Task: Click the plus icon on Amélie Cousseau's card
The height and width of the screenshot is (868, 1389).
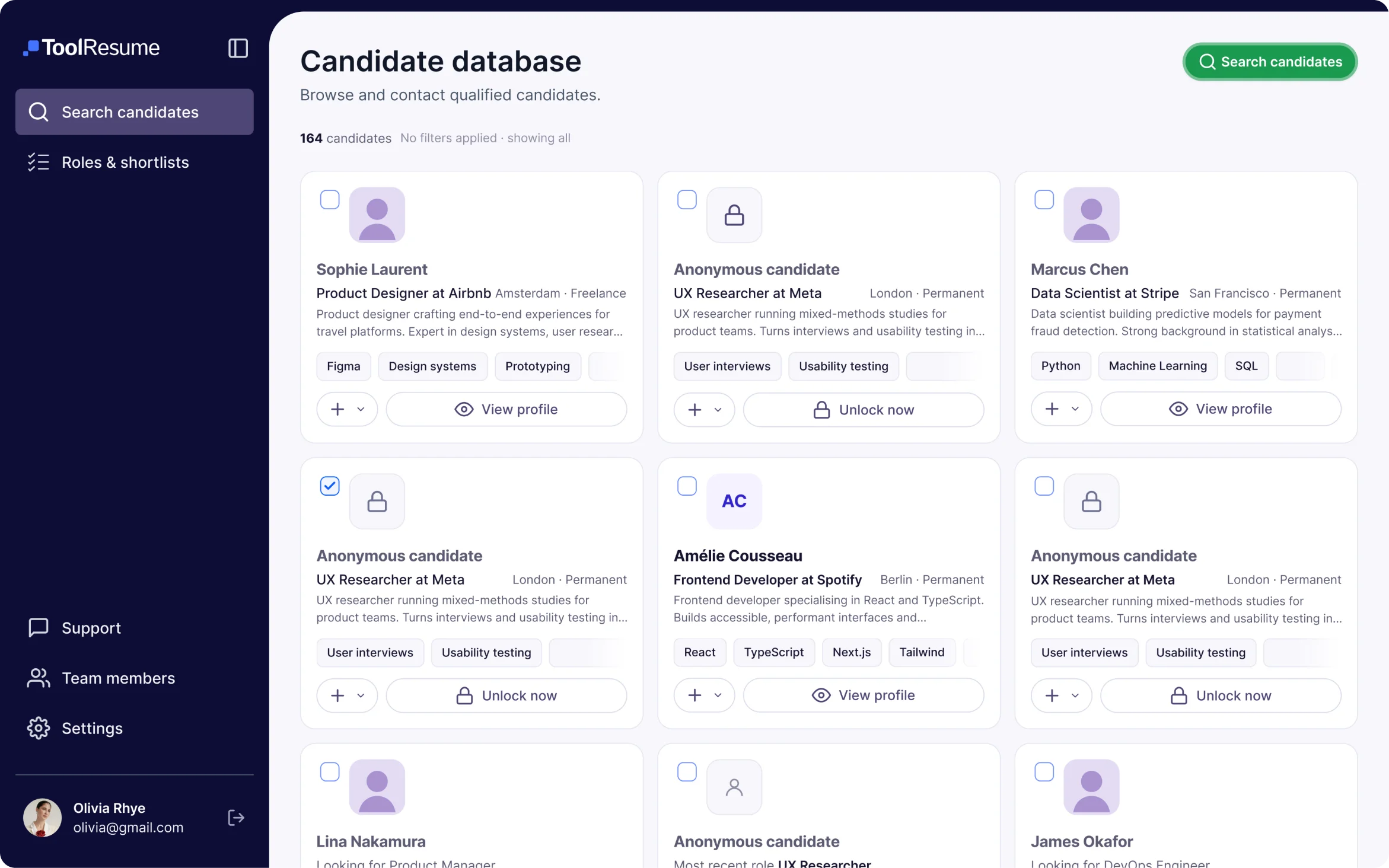Action: [x=694, y=695]
